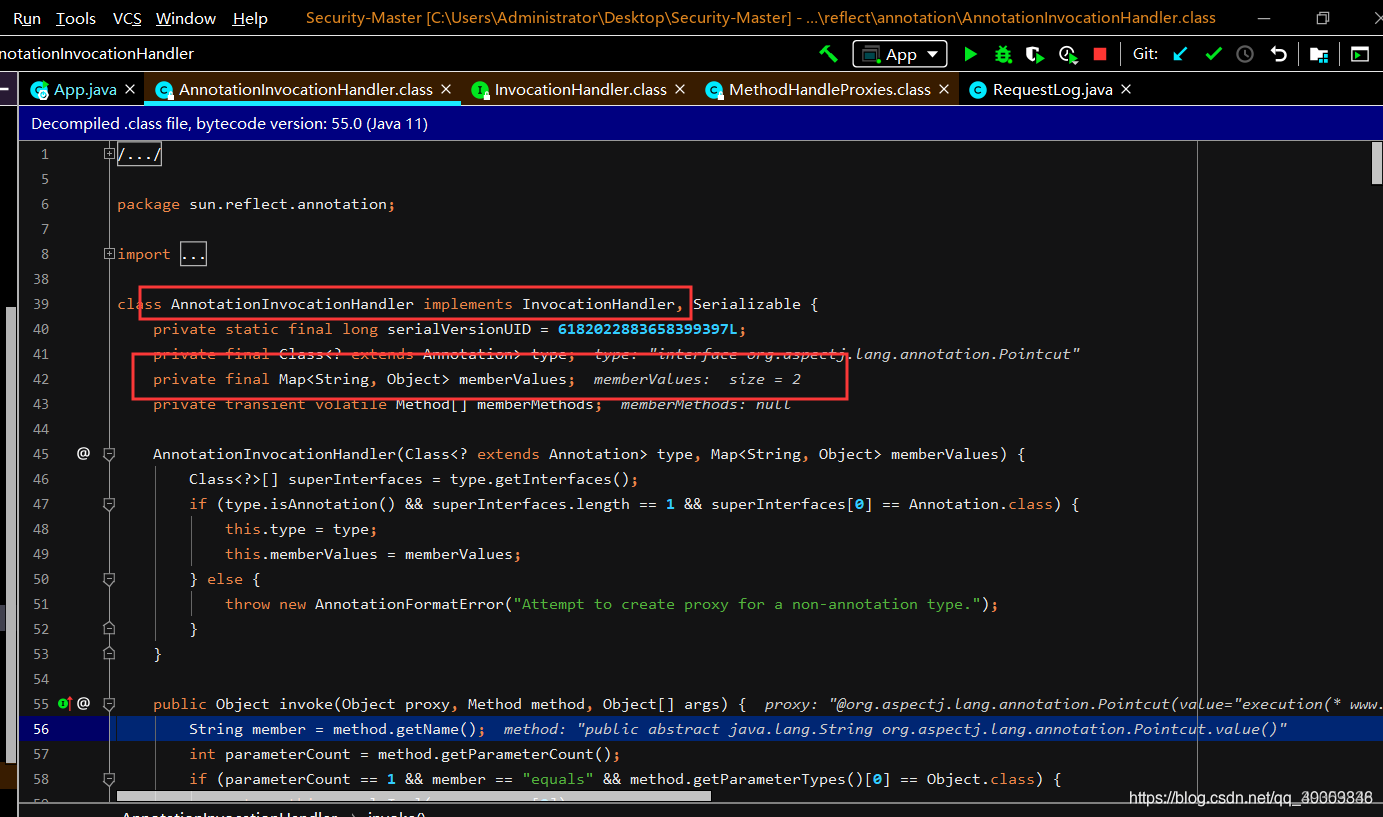This screenshot has width=1383, height=817.
Task: Collapse the invoke method using line 55 fold arrow
Action: tap(110, 703)
